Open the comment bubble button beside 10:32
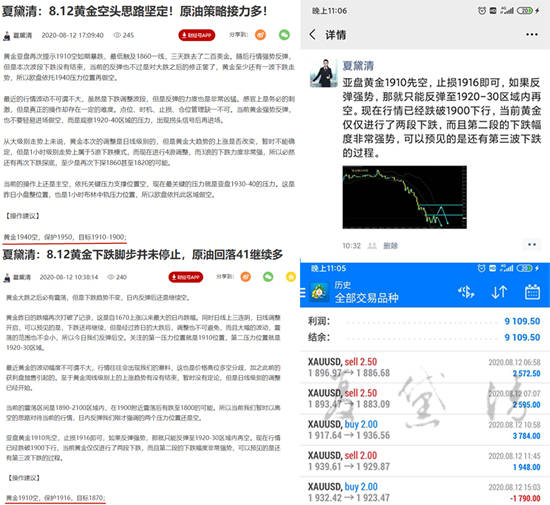Image resolution: width=550 pixels, height=505 pixels. [x=532, y=245]
